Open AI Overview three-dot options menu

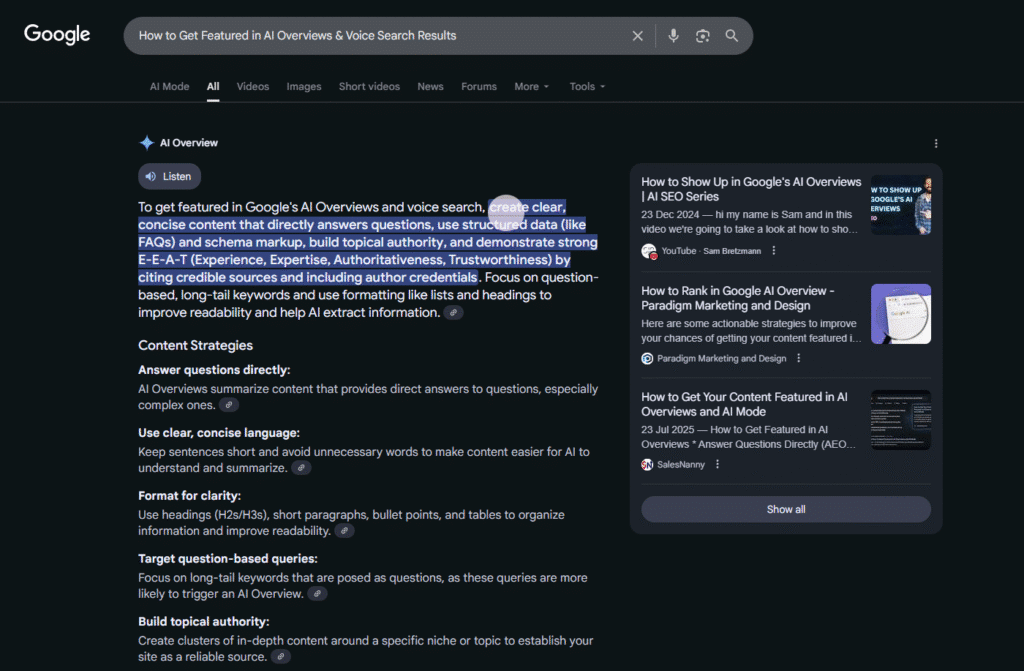pos(936,144)
